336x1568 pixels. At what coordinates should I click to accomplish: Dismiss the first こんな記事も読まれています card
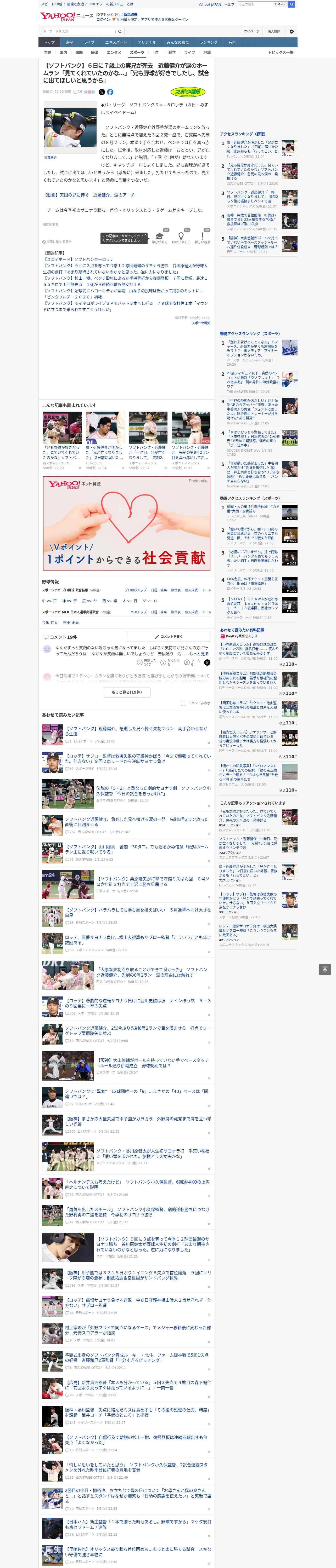click(80, 468)
